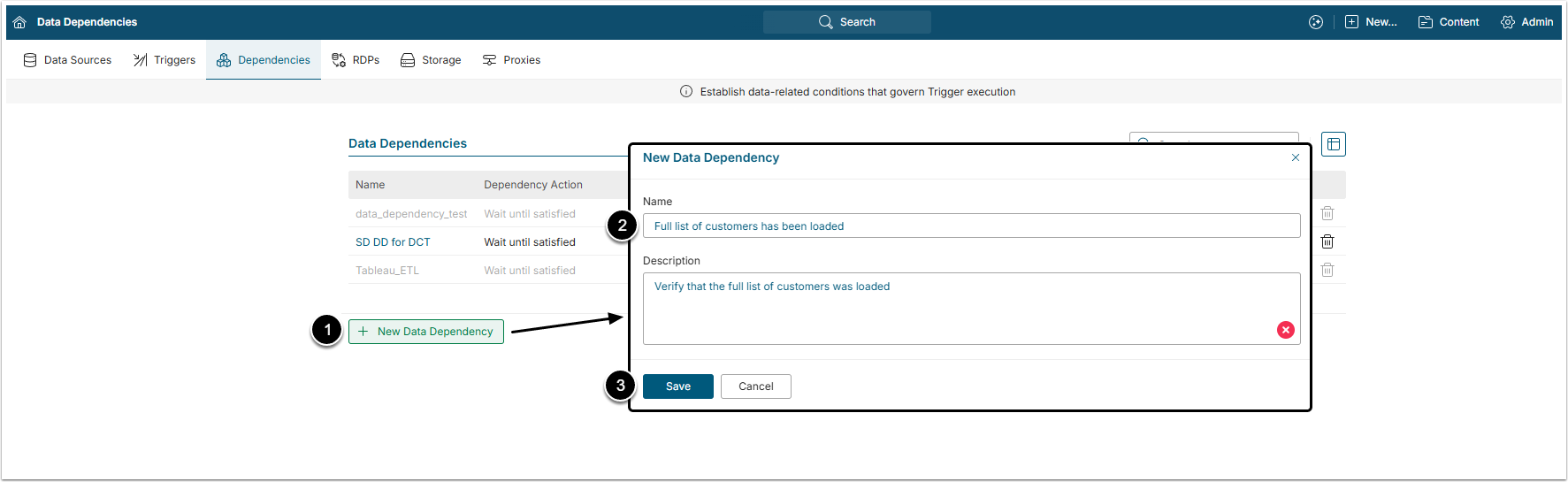Open the header Search box
Image resolution: width=1568 pixels, height=482 pixels.
click(846, 22)
